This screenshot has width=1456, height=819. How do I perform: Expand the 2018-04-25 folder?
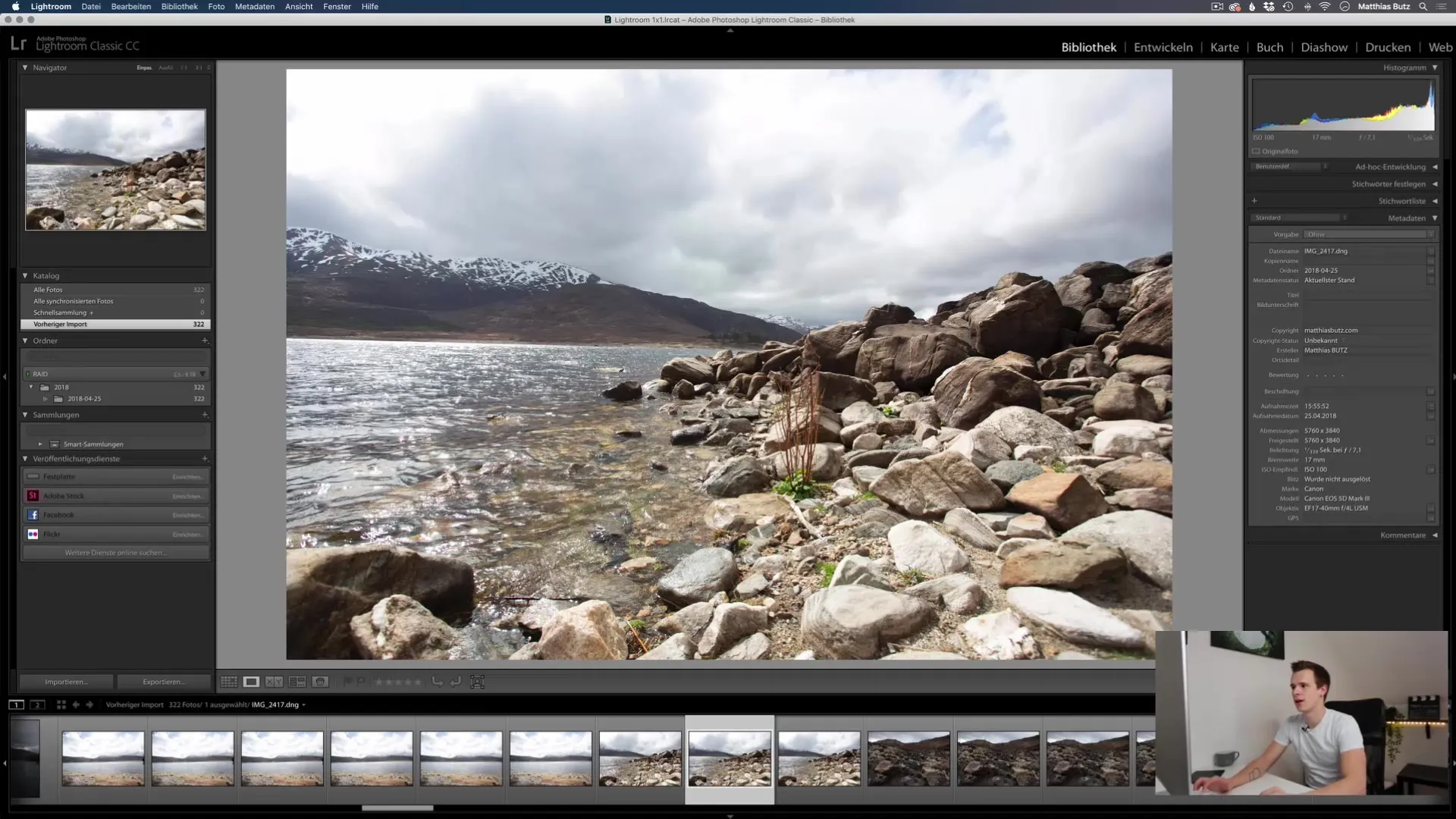(45, 399)
